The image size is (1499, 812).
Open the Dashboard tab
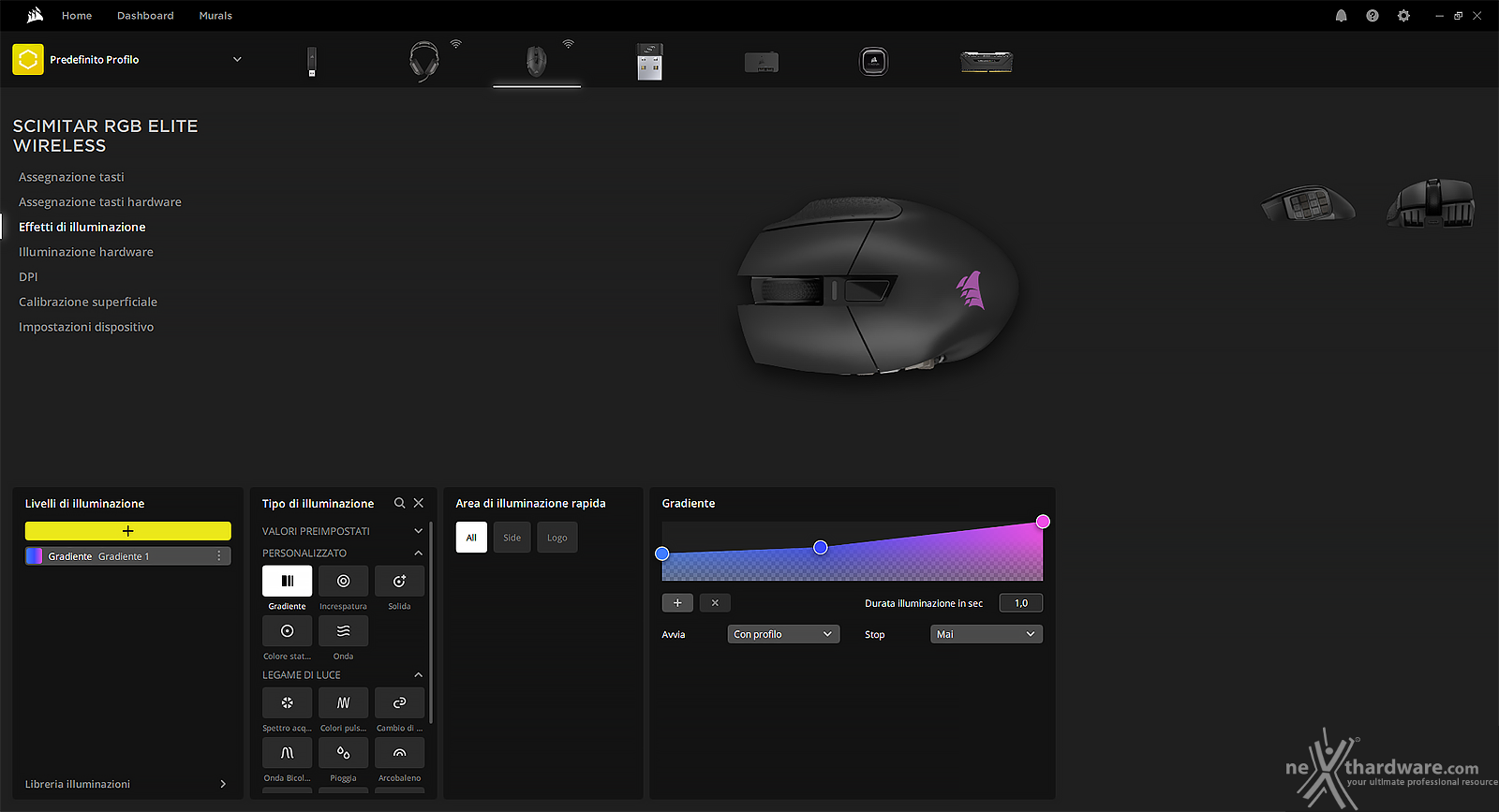pyautogui.click(x=145, y=16)
